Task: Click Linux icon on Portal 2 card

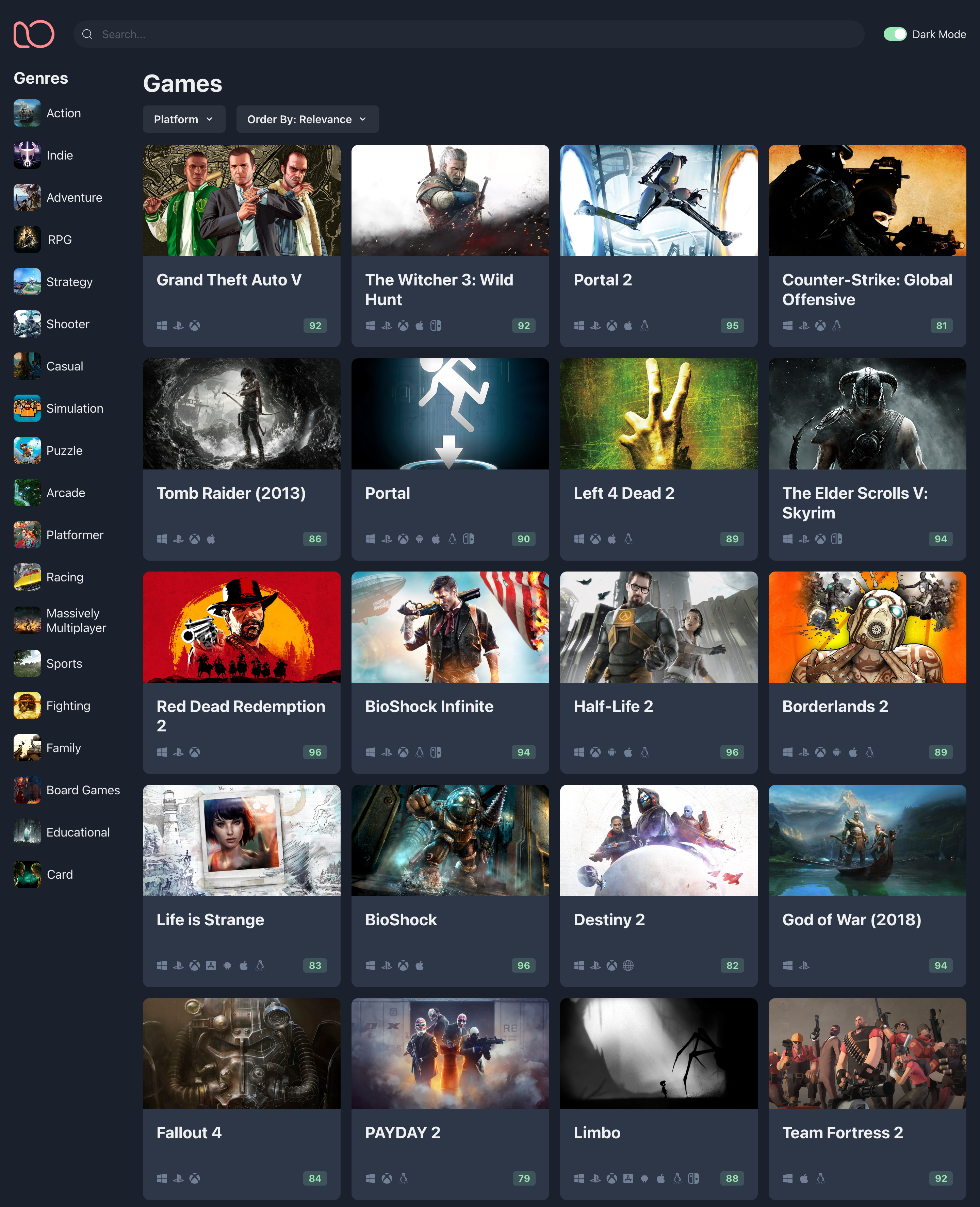Action: 645,326
